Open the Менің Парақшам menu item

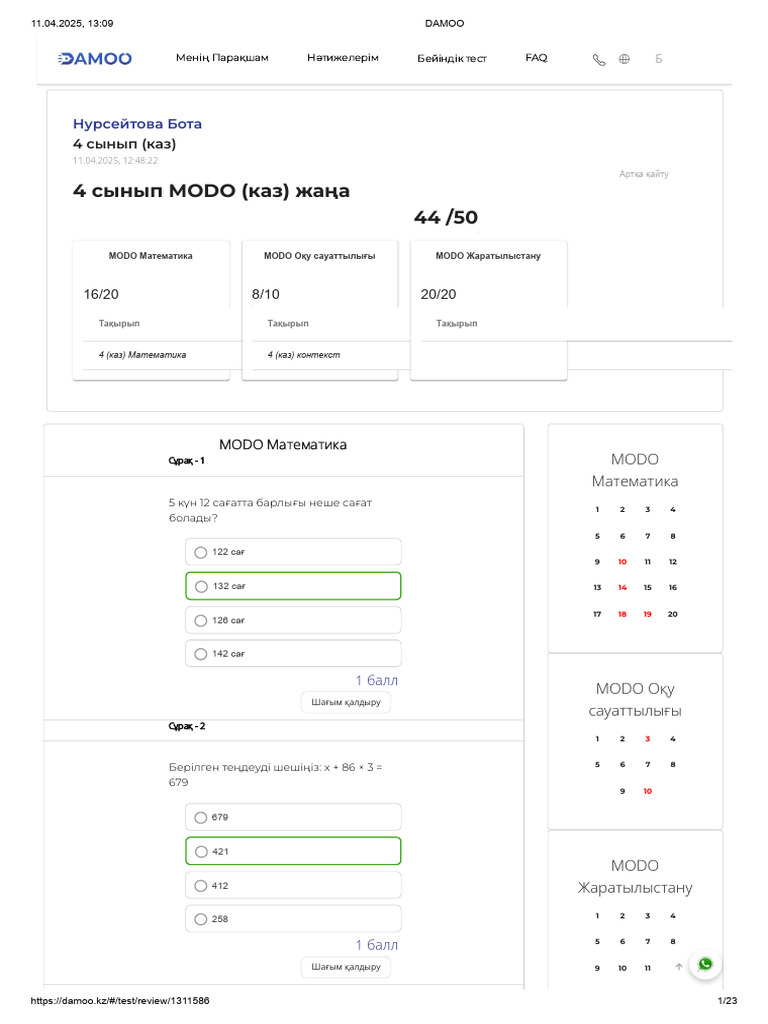point(222,57)
